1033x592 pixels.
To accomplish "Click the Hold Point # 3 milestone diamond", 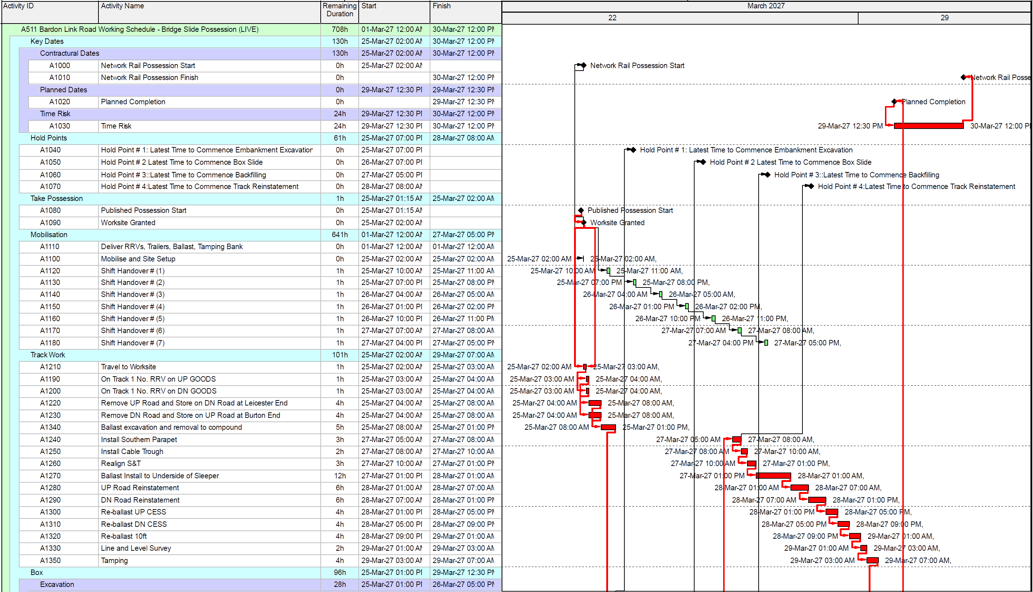I will coord(766,175).
